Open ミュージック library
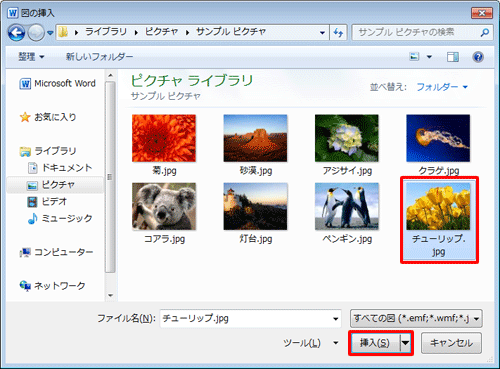Viewport: 500px width, 369px height. [x=60, y=218]
